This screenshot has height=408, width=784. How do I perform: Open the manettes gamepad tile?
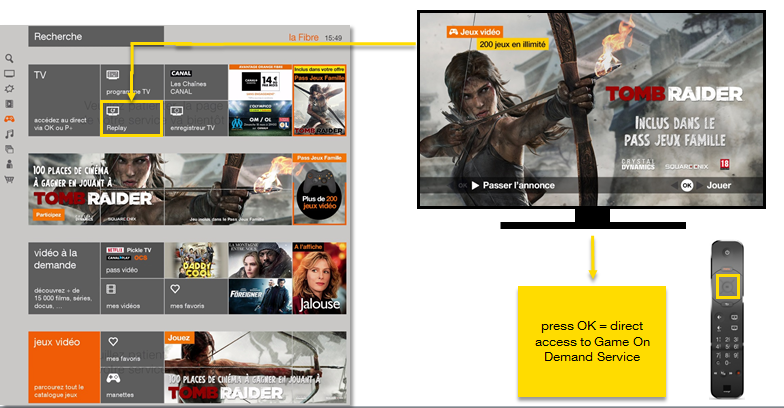click(x=132, y=385)
